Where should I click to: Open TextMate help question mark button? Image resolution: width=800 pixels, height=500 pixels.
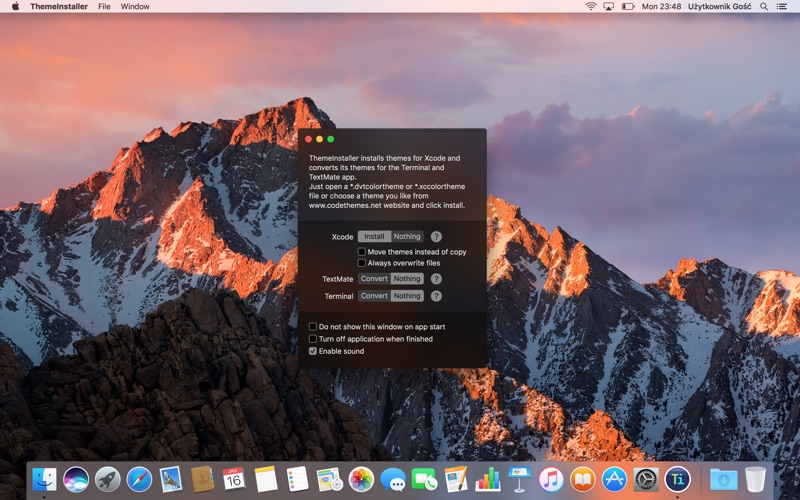436,279
